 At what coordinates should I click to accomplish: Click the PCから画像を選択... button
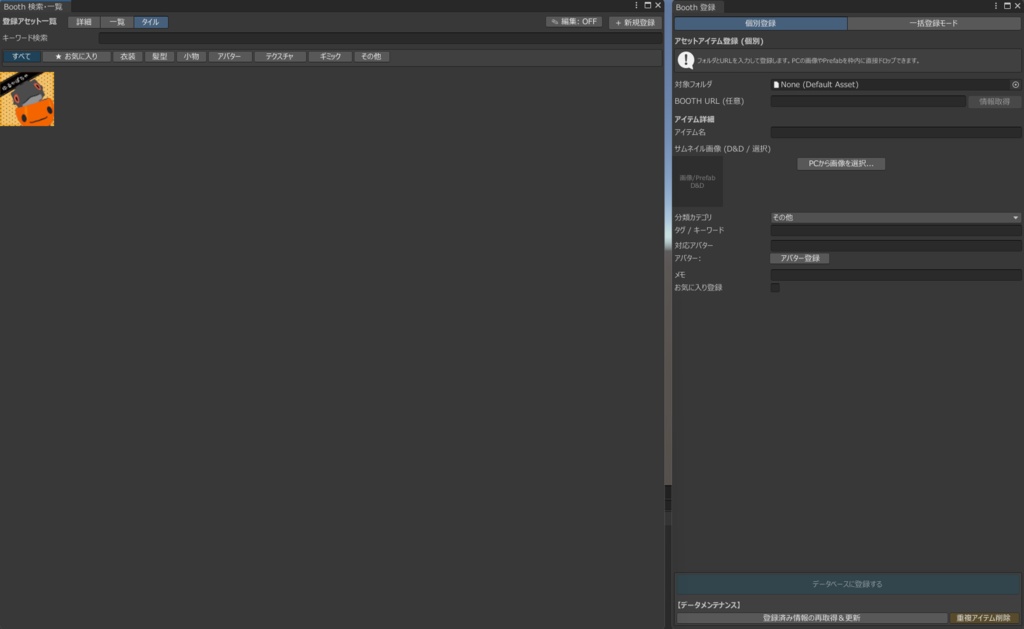[x=840, y=163]
